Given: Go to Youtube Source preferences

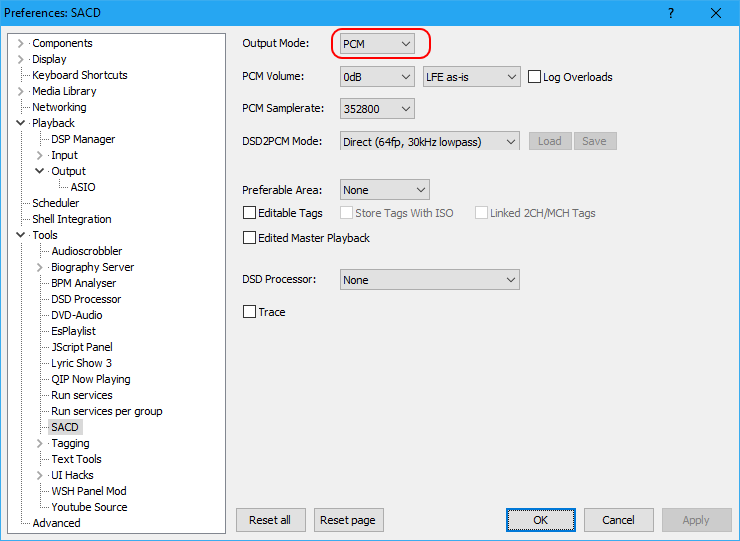Looking at the screenshot, I should point(89,507).
